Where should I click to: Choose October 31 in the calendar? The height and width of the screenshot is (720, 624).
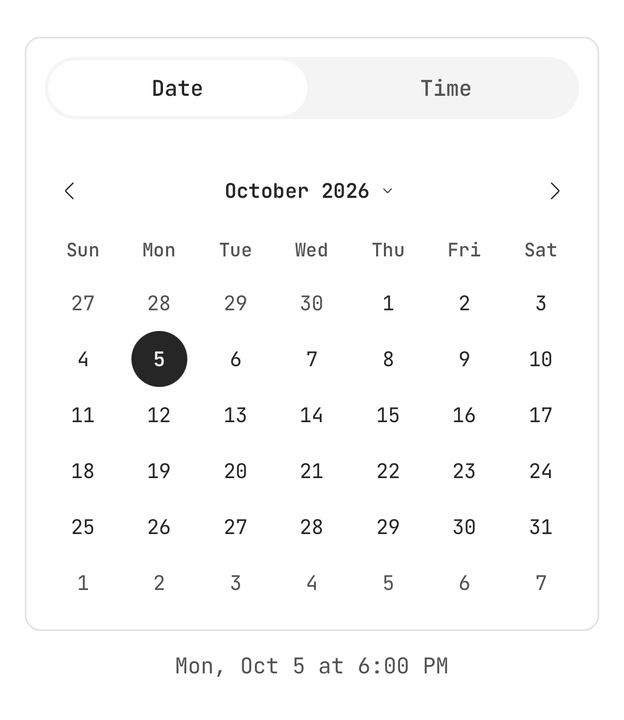pos(540,527)
